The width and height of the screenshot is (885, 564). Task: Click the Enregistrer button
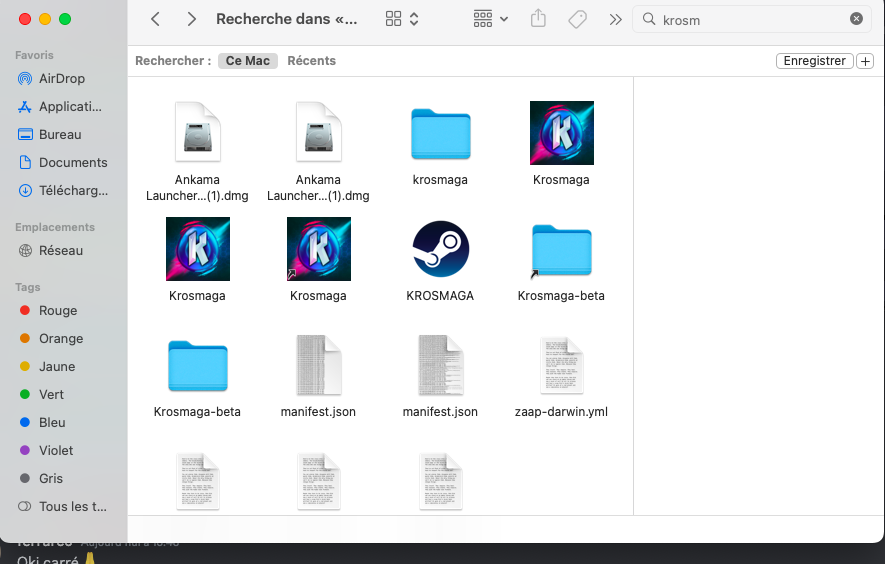(x=814, y=61)
